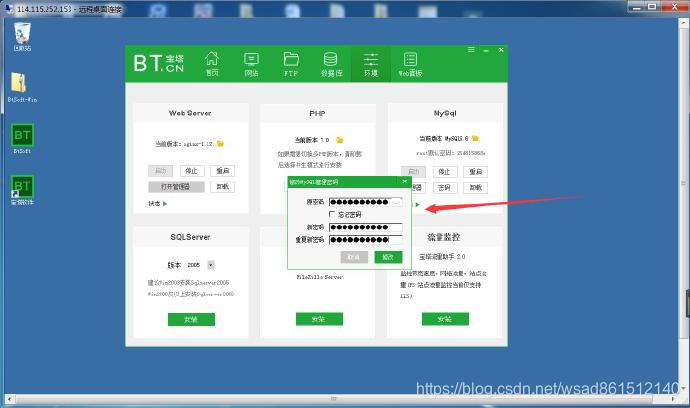Open the BtSoft-Win zip folder icon

pyautogui.click(x=22, y=87)
